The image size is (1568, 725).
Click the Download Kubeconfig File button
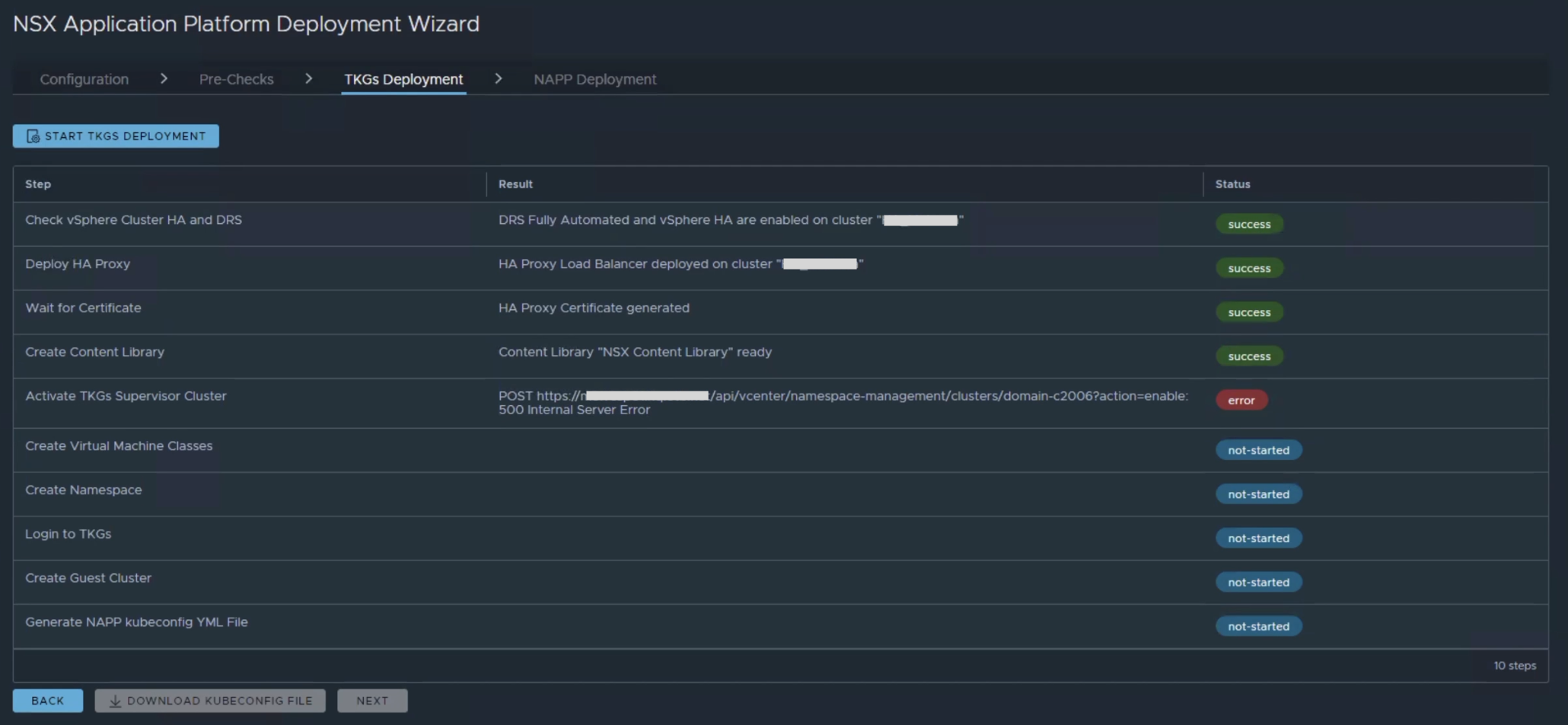coord(210,701)
